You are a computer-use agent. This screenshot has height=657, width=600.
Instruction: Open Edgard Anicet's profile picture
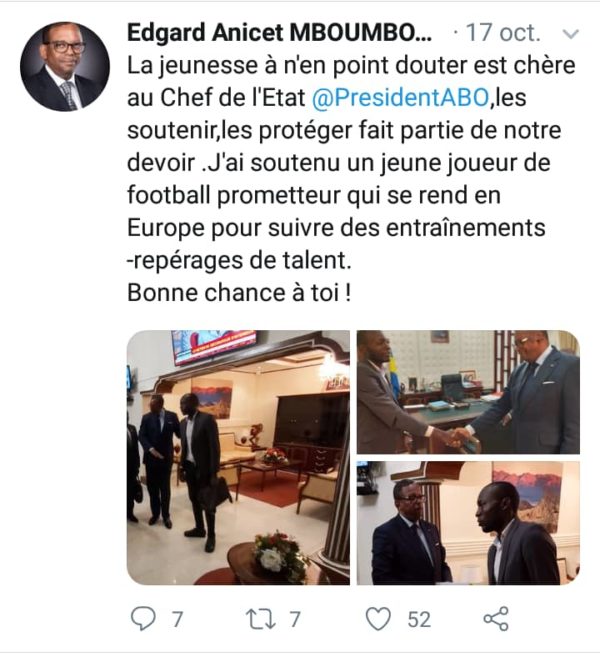point(65,66)
